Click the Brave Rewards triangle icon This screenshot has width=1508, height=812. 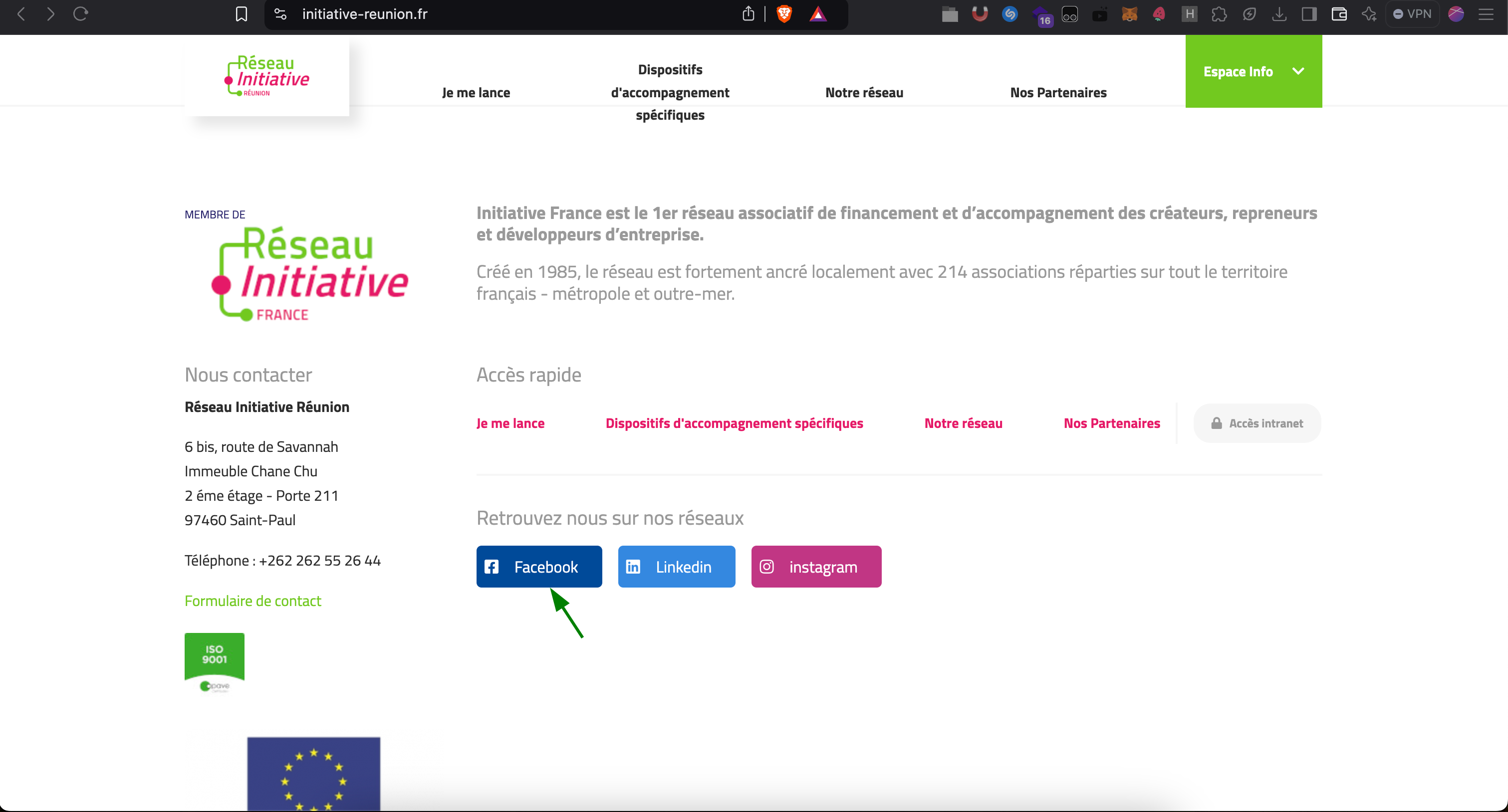tap(818, 14)
